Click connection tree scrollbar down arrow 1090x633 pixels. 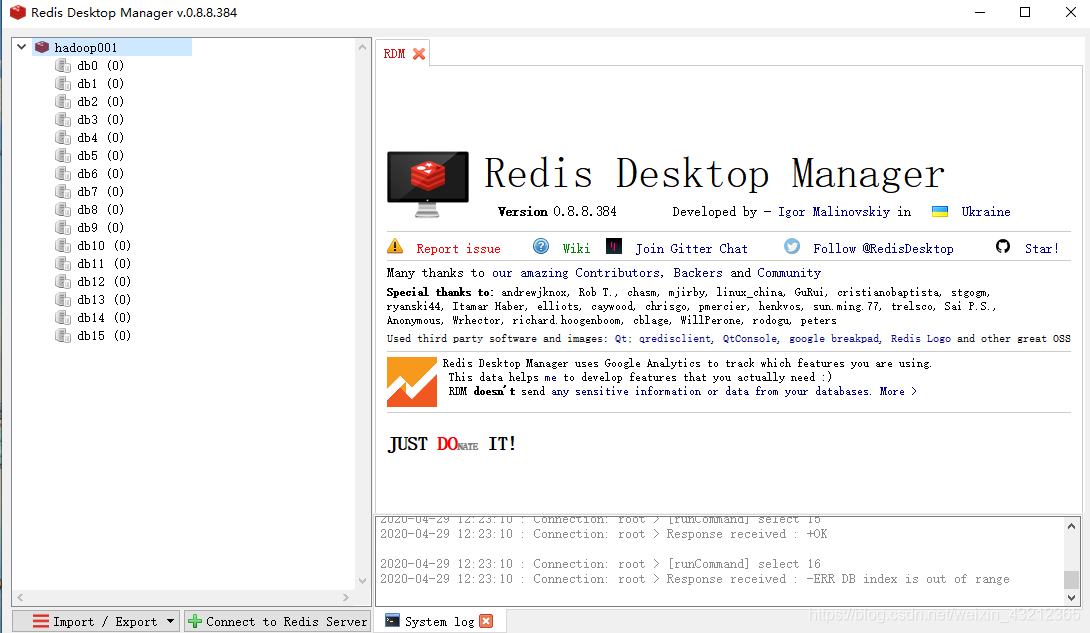click(x=362, y=581)
